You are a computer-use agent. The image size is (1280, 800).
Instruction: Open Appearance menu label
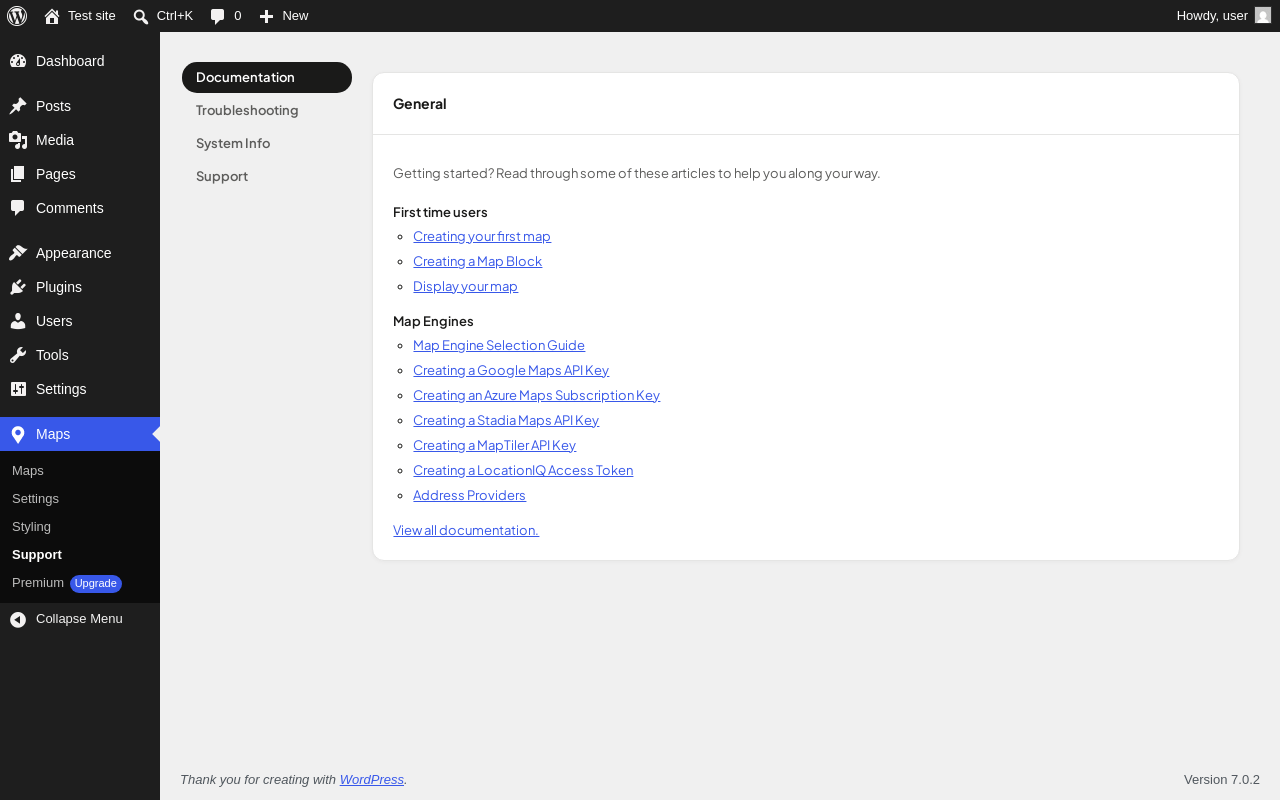[74, 253]
